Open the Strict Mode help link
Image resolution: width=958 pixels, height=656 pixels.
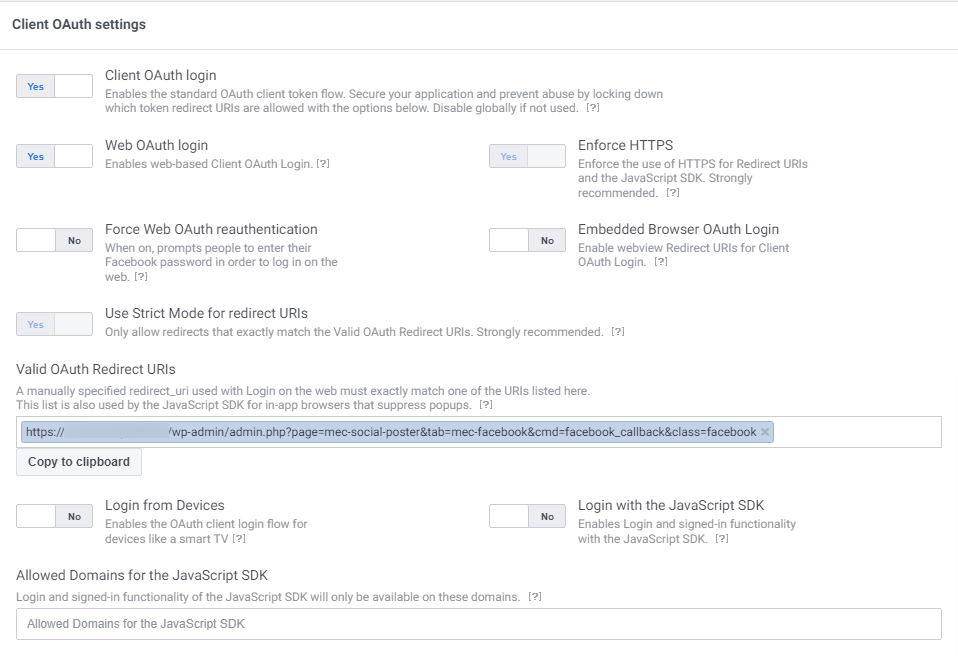click(616, 331)
